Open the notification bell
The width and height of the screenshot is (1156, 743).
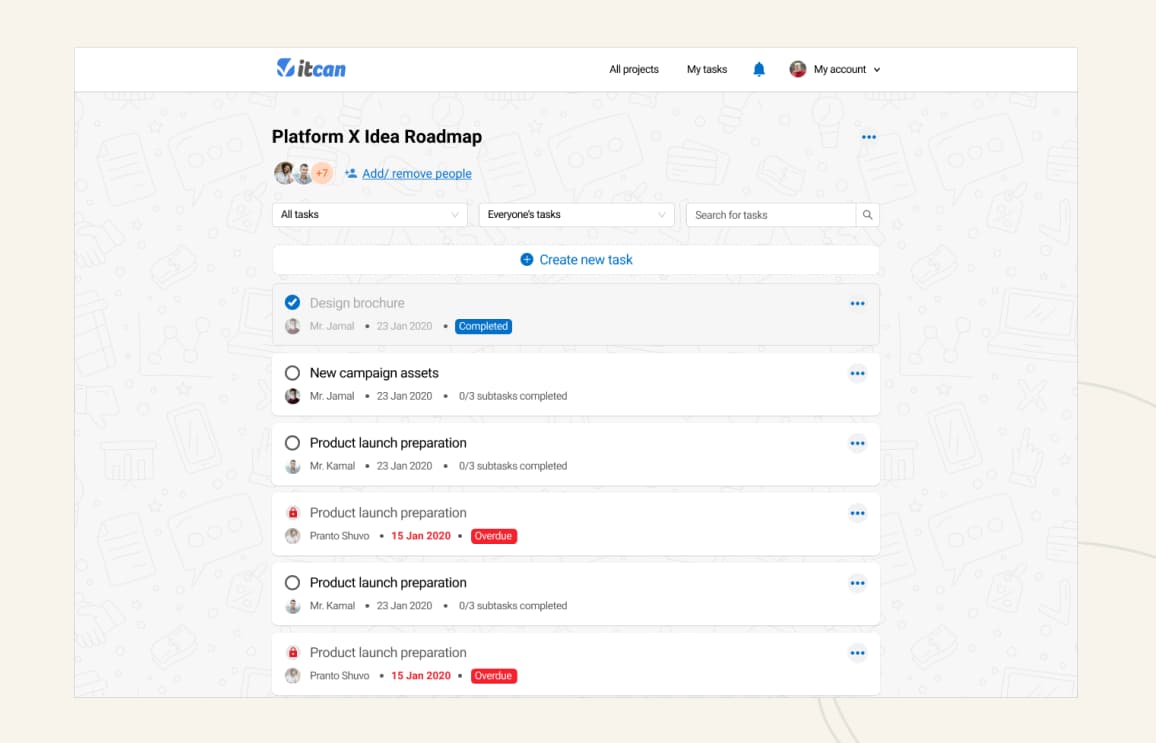coord(759,68)
